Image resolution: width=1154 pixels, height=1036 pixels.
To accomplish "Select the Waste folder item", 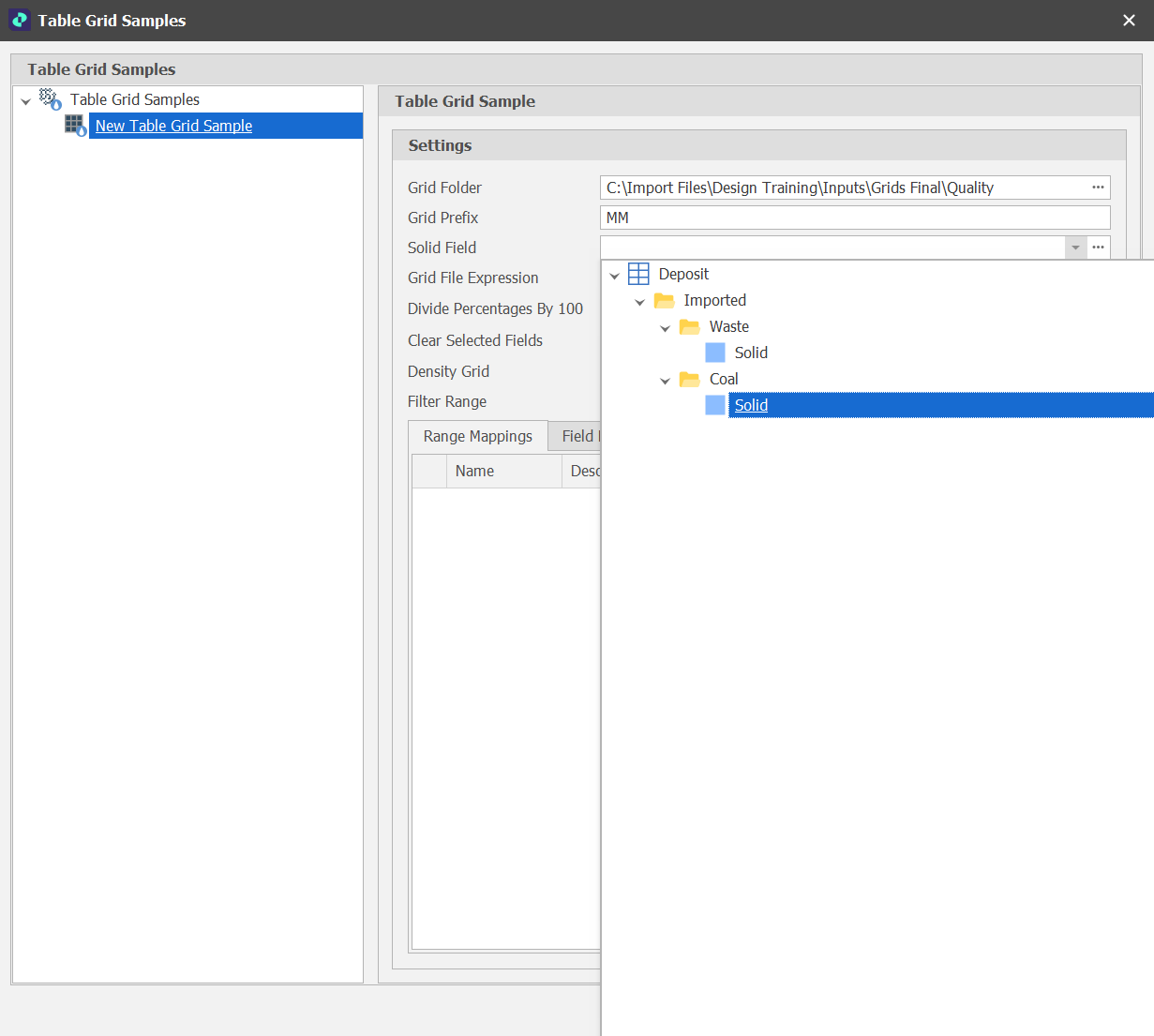I will [x=728, y=326].
